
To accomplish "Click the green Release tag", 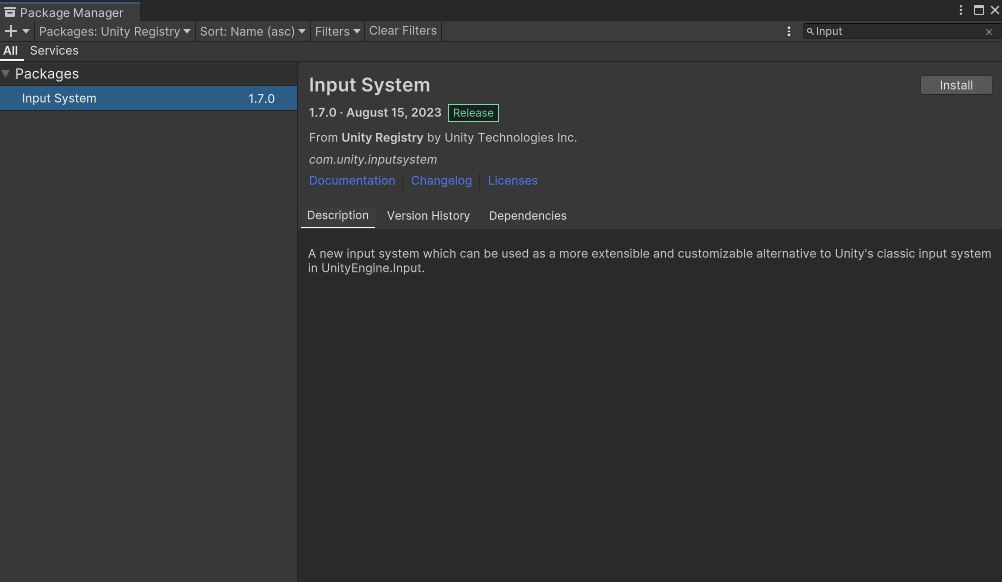I will [x=474, y=113].
